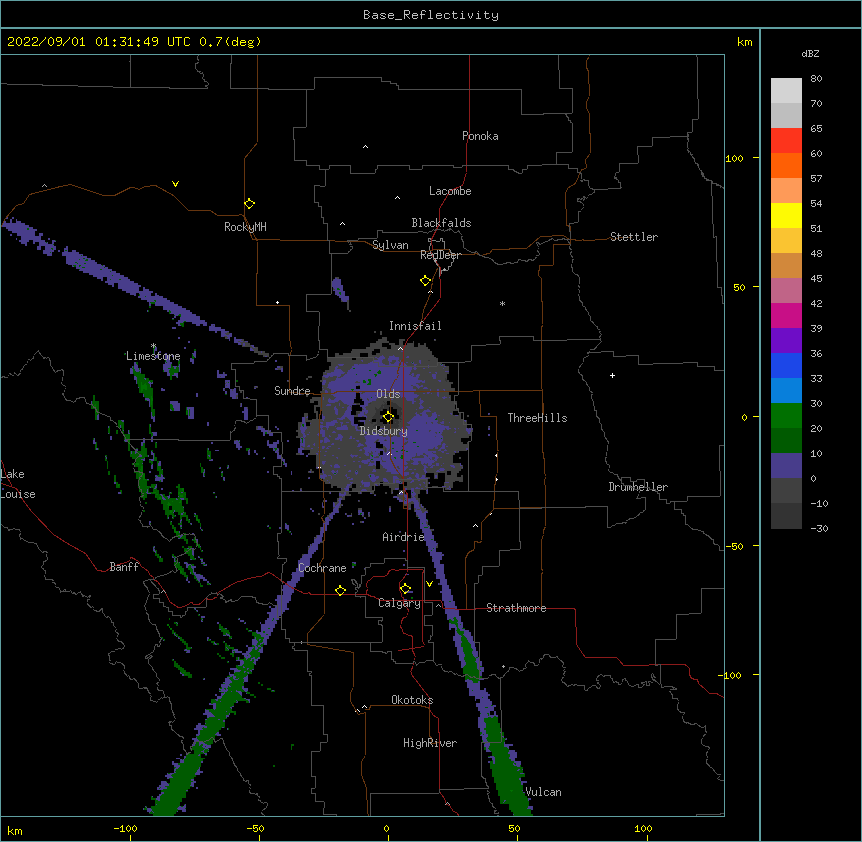Viewport: 862px width, 842px height.
Task: Click the Olds town label
Action: click(388, 394)
